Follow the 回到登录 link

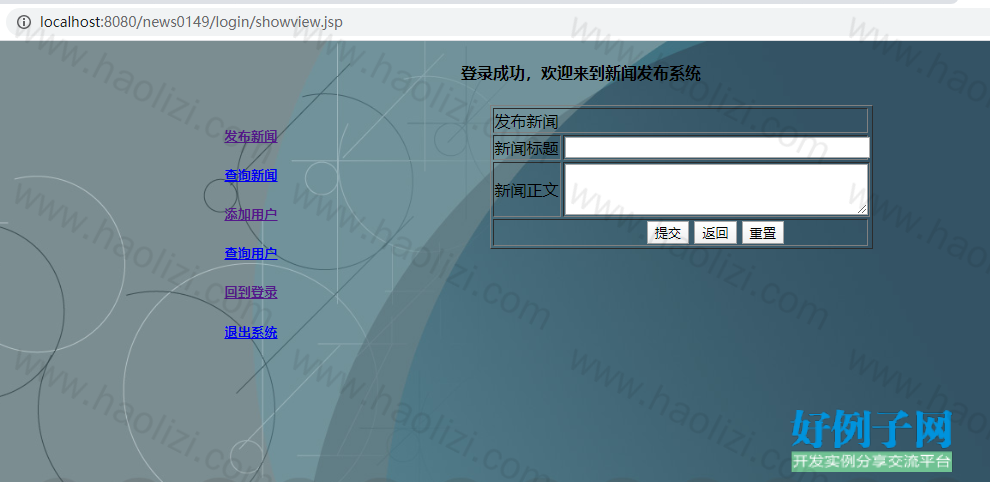[251, 293]
